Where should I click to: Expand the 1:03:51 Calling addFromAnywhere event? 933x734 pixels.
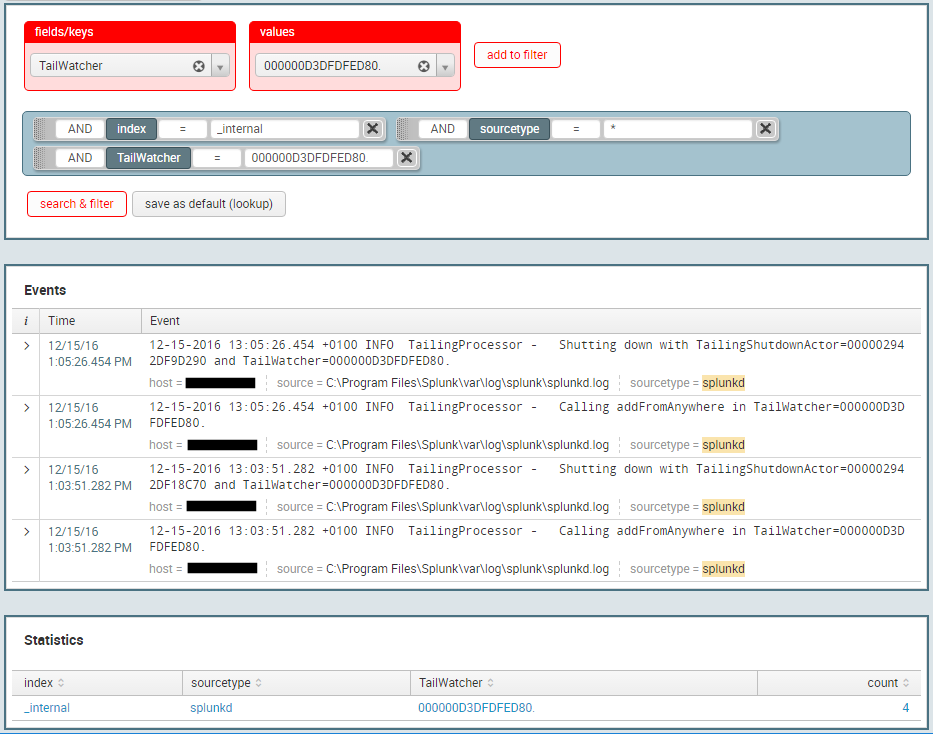[26, 531]
